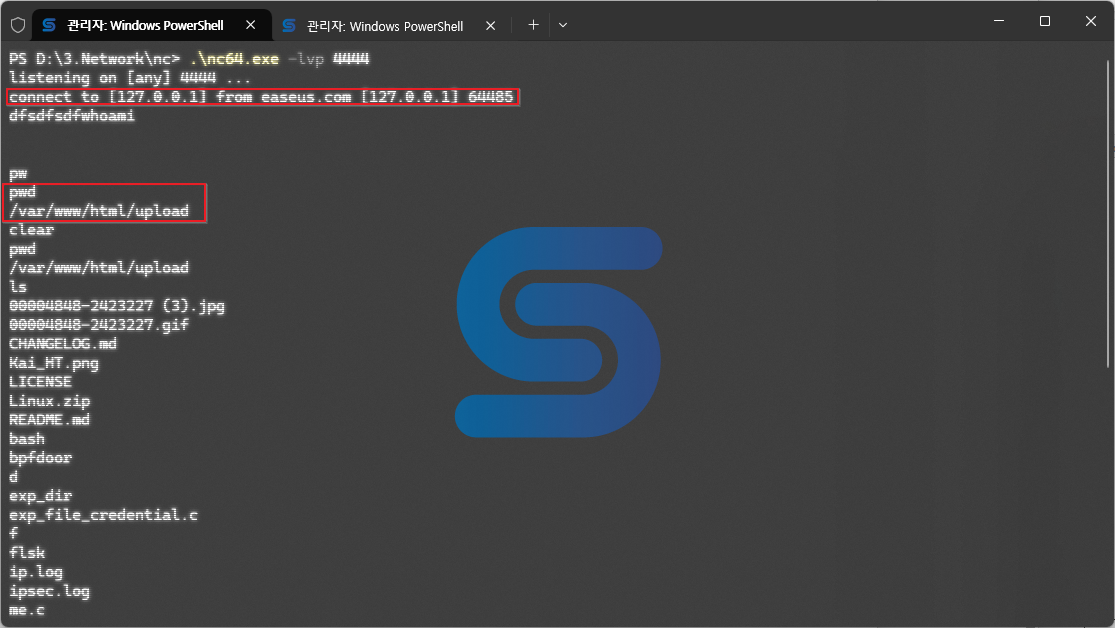This screenshot has width=1115, height=628.
Task: Close the first PowerShell tab
Action: (250, 25)
